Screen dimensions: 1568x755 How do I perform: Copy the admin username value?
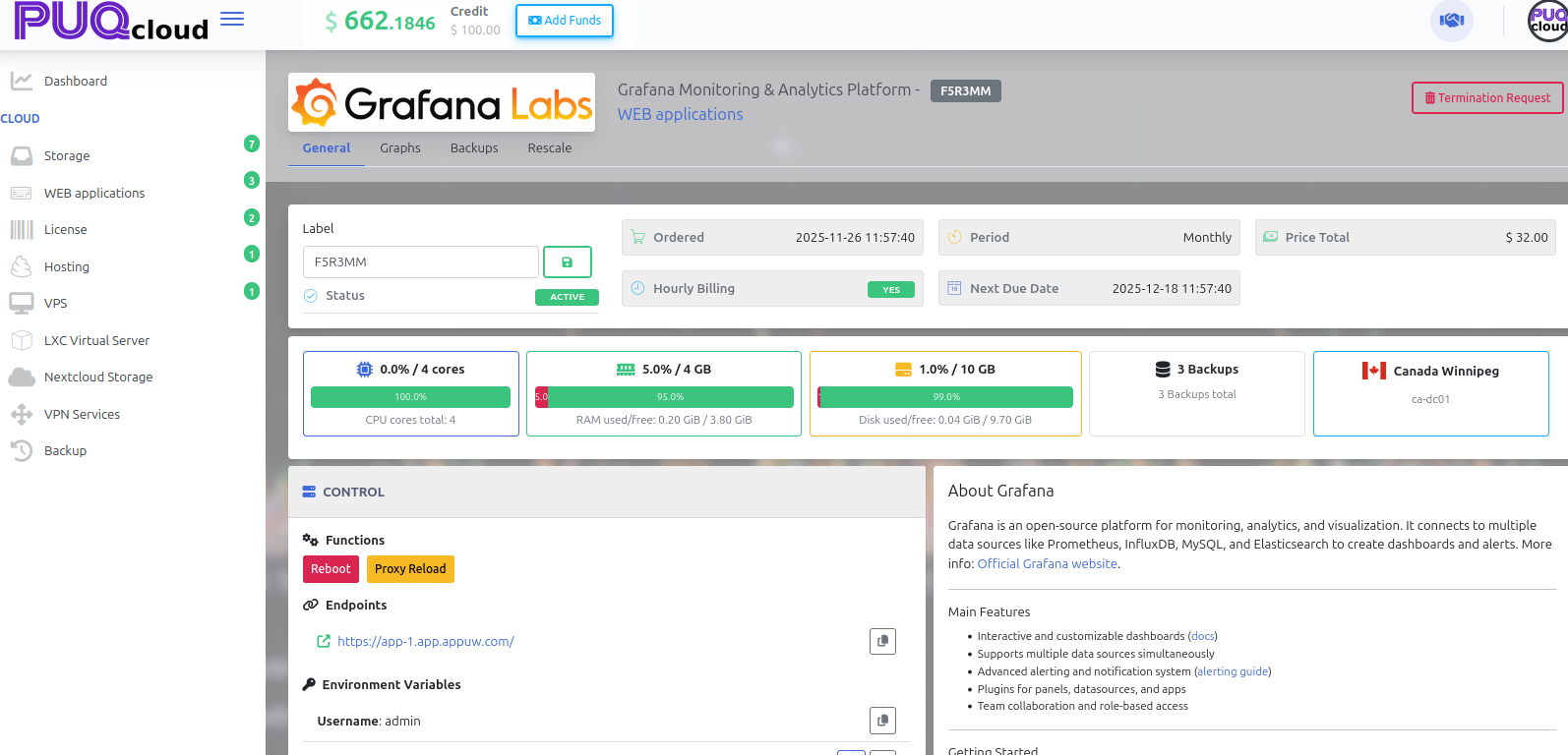pos(882,721)
